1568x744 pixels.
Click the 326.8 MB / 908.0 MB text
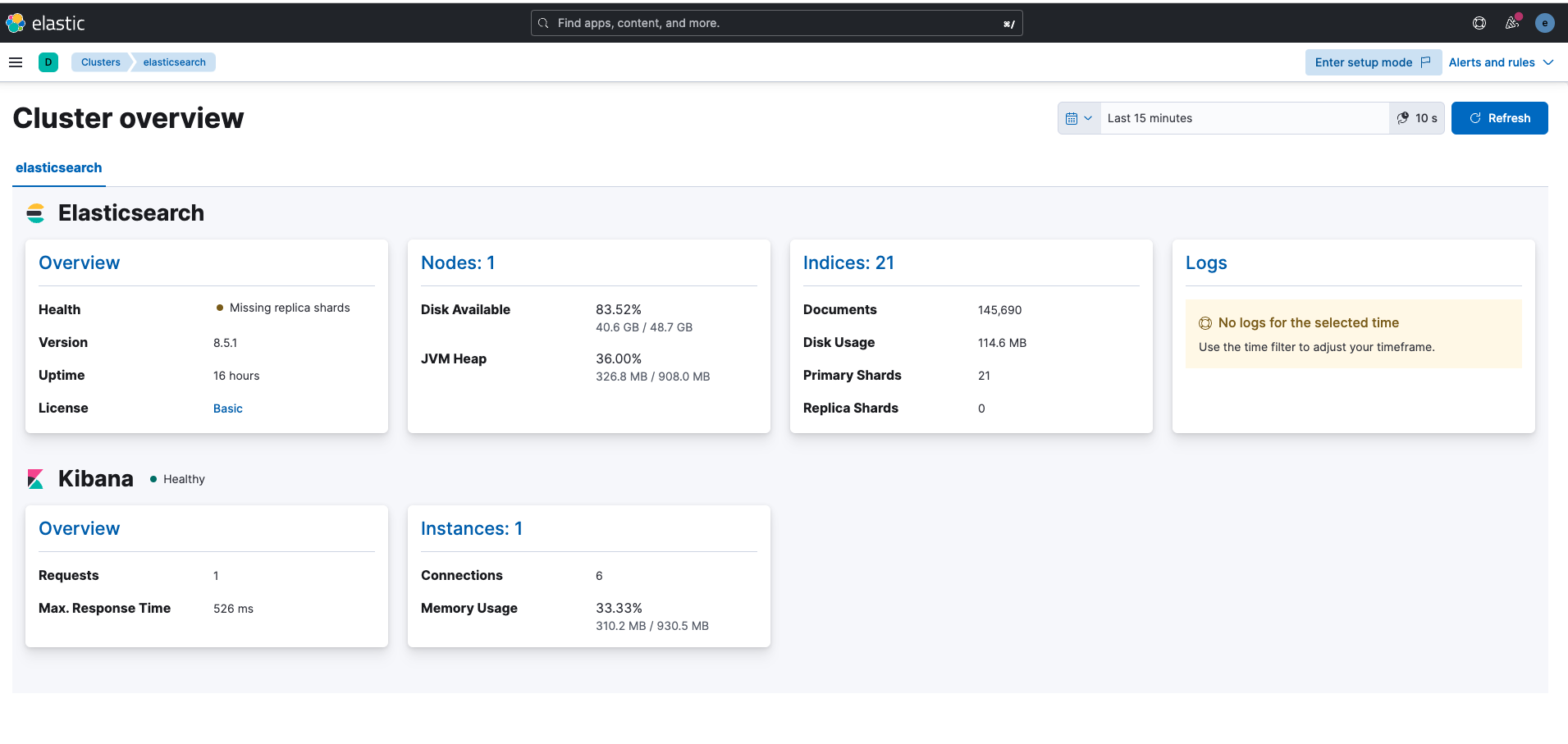[653, 377]
